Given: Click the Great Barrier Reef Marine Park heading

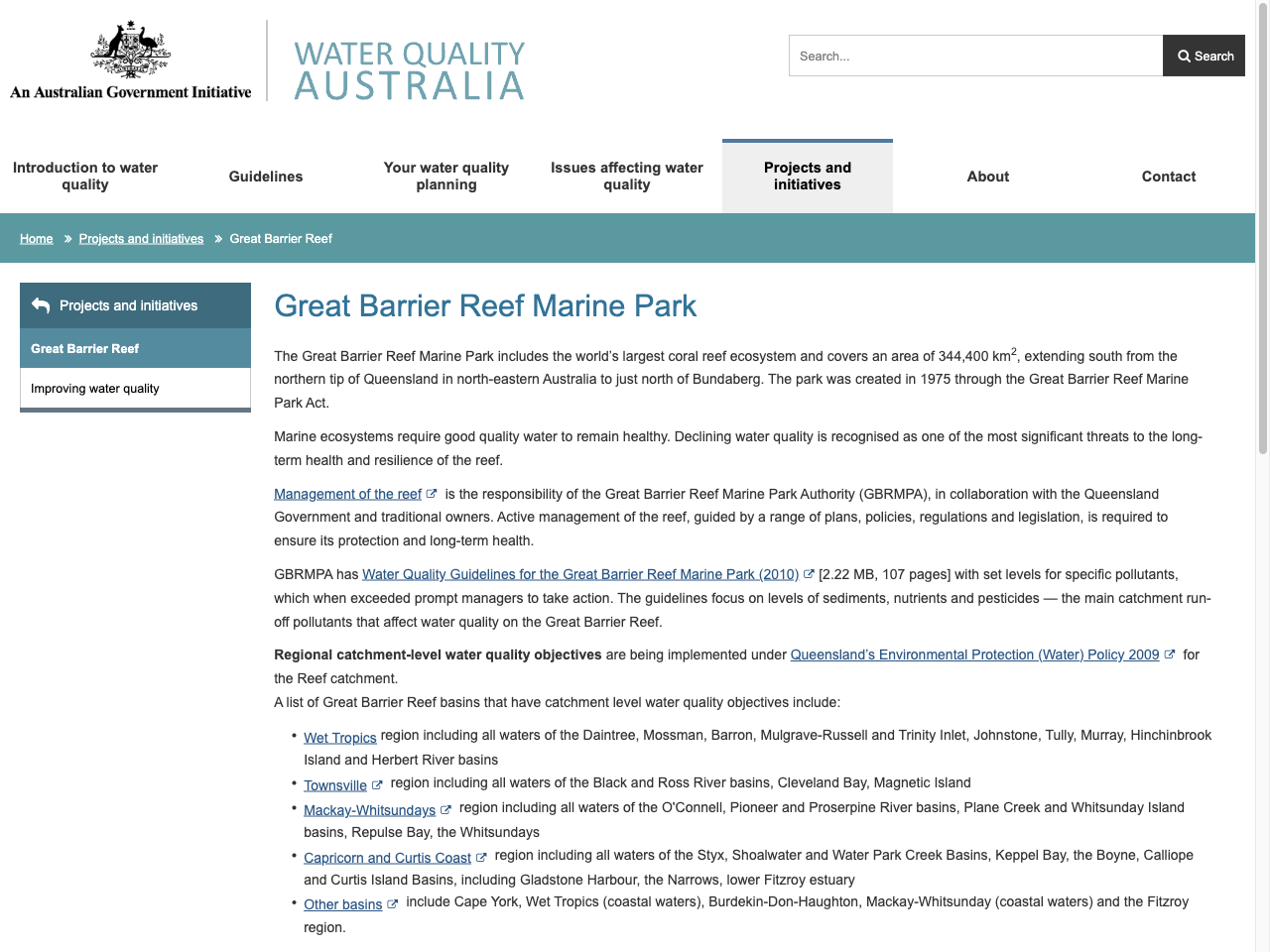Looking at the screenshot, I should (x=485, y=305).
